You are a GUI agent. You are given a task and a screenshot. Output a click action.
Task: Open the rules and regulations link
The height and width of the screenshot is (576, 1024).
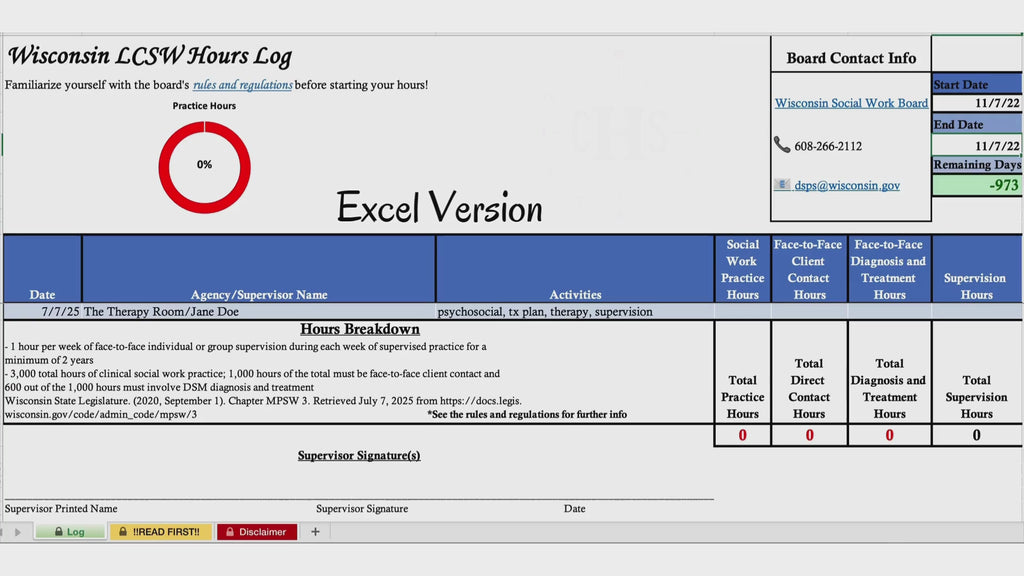(x=242, y=85)
